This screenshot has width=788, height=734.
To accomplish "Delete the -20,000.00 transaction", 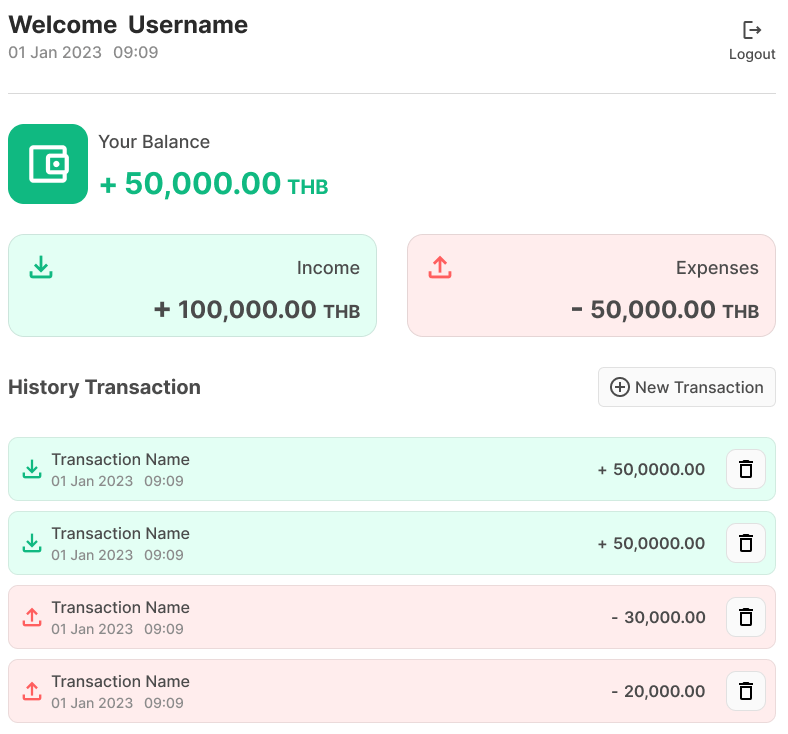I will [x=746, y=691].
